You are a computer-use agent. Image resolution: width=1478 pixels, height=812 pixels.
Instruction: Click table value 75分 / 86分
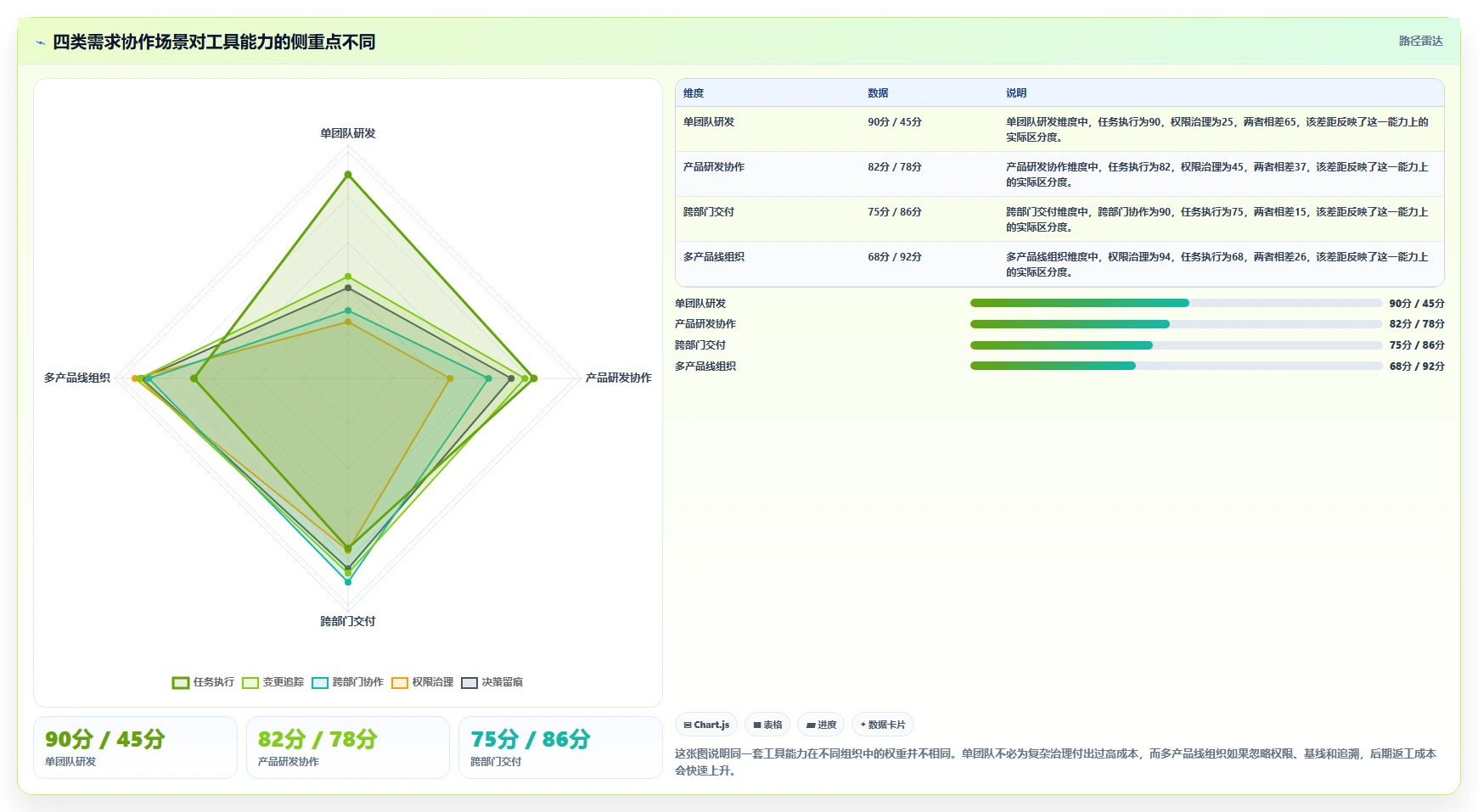point(895,212)
